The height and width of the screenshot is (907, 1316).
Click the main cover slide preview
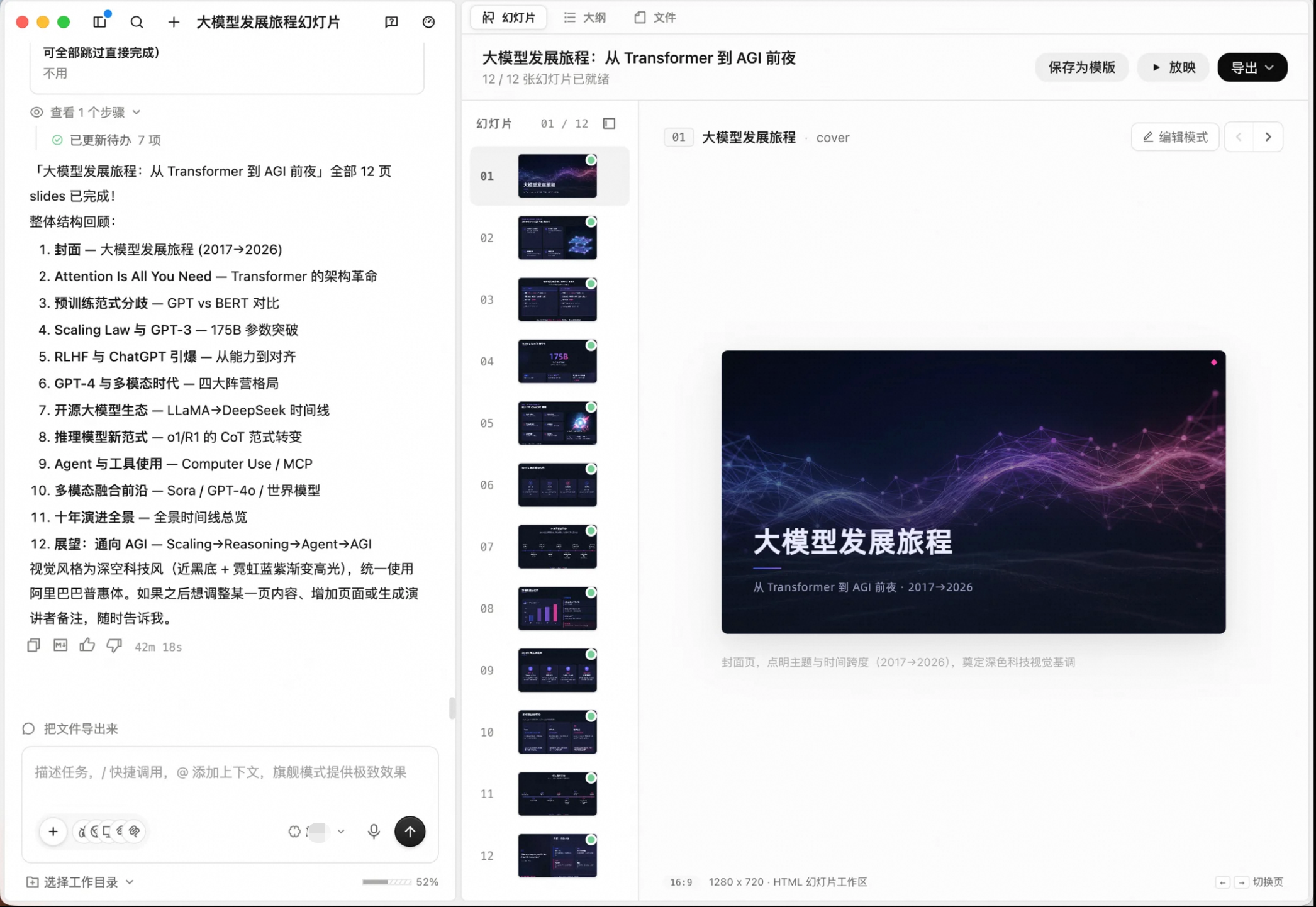click(973, 492)
